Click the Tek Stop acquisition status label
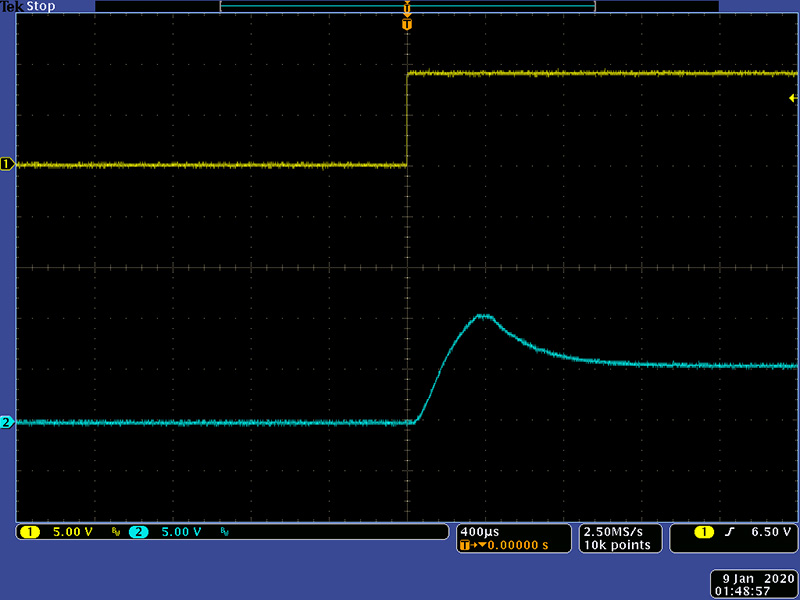This screenshot has height=600, width=800. click(x=29, y=6)
